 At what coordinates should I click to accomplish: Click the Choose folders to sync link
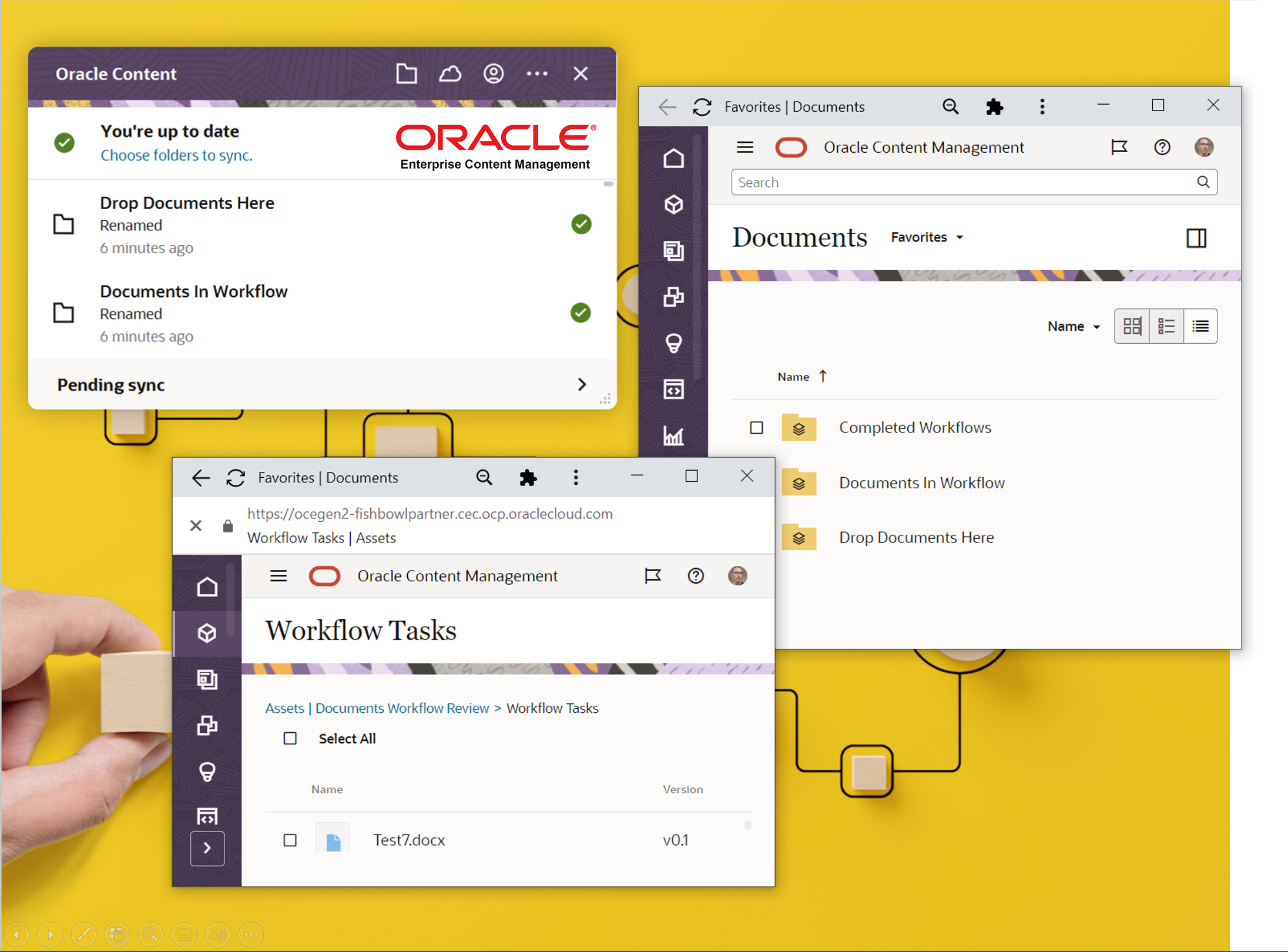point(176,155)
